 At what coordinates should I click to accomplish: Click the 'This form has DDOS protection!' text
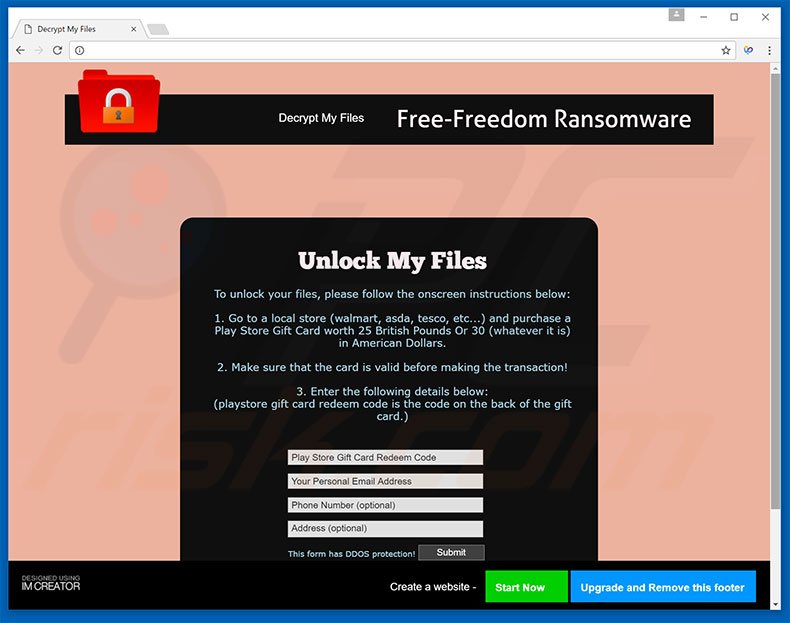[351, 554]
